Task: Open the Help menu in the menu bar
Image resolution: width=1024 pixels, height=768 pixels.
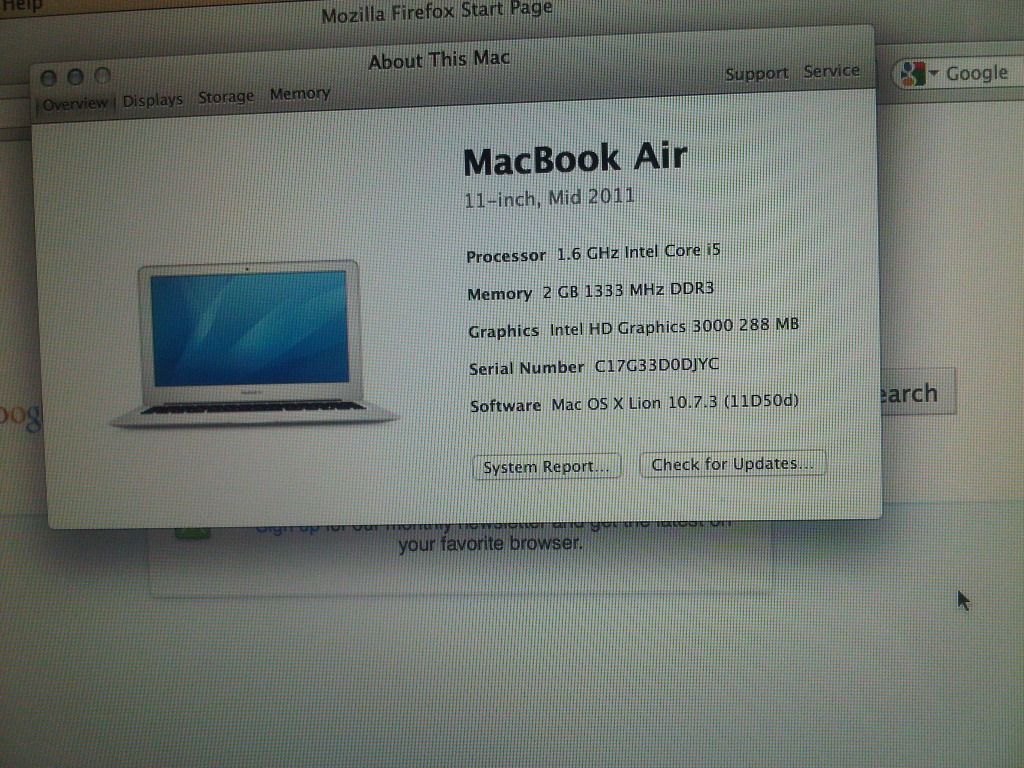Action: click(22, 5)
